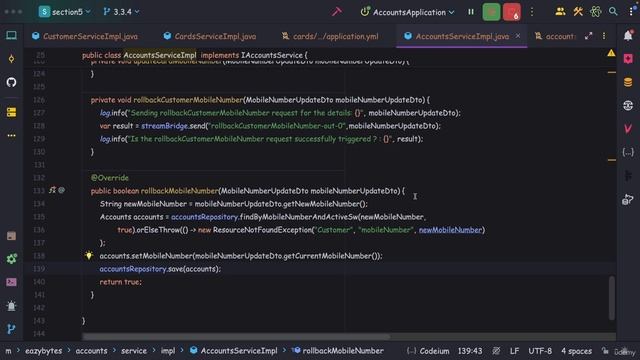
Task: Open the Debug tool window bug icon
Action: pos(11,306)
